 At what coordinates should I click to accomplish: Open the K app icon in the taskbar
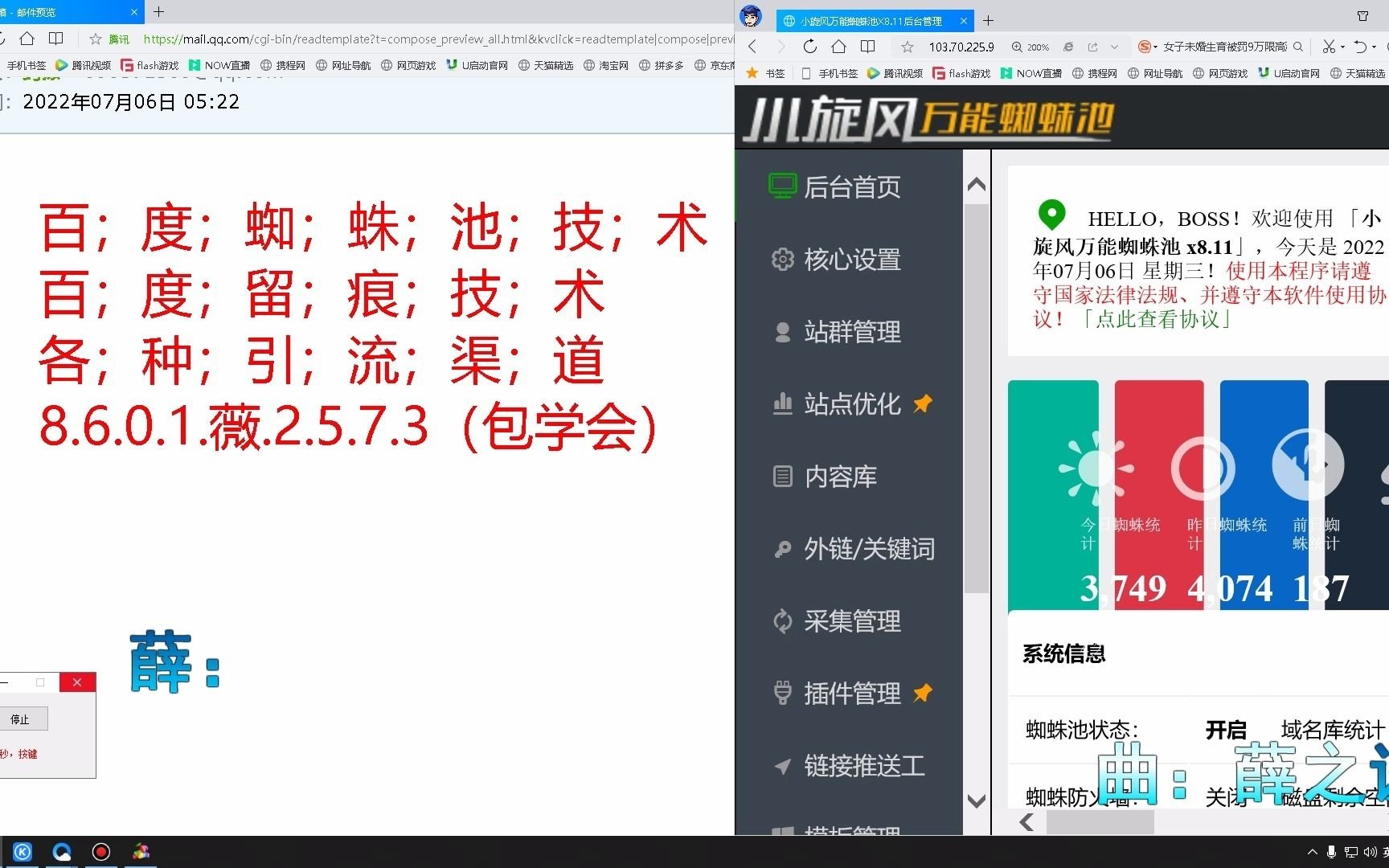(x=23, y=852)
